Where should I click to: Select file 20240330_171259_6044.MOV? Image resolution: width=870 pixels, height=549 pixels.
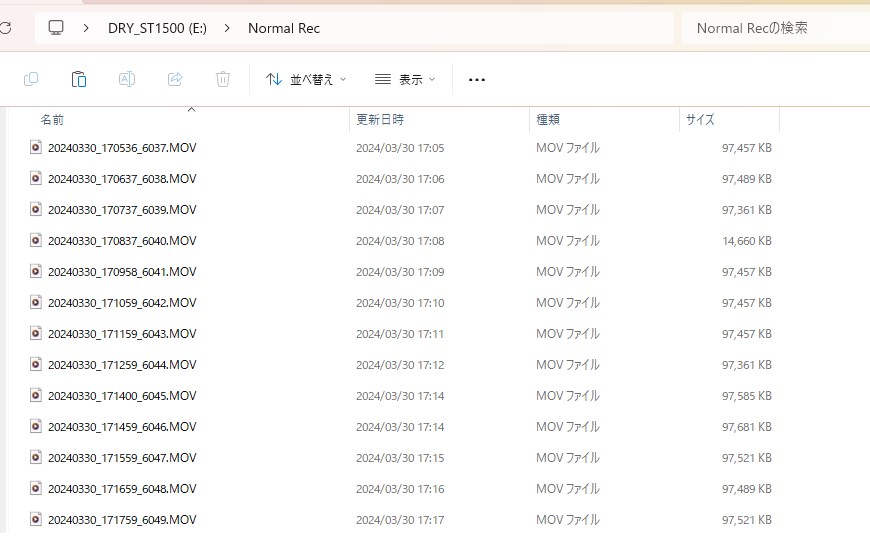[122, 365]
